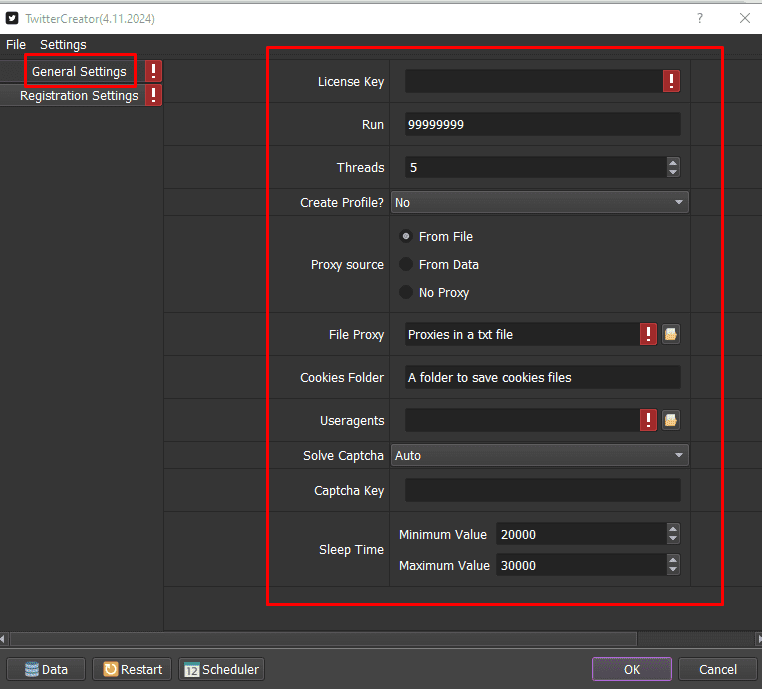This screenshot has width=762, height=689.
Task: Decrease the Sleep Time Maximum Value
Action: pyautogui.click(x=673, y=570)
